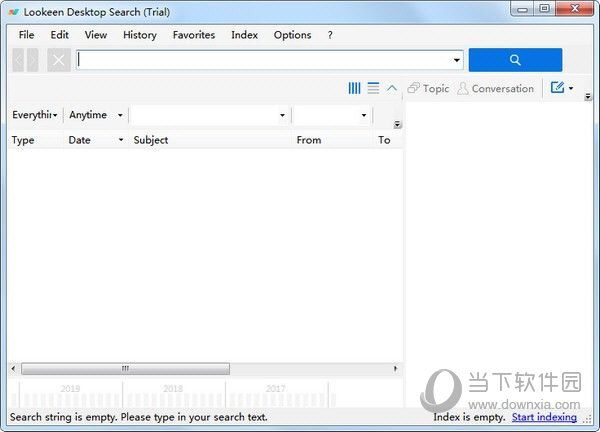The image size is (600, 432).
Task: Select 2019 on the timeline
Action: pos(70,389)
